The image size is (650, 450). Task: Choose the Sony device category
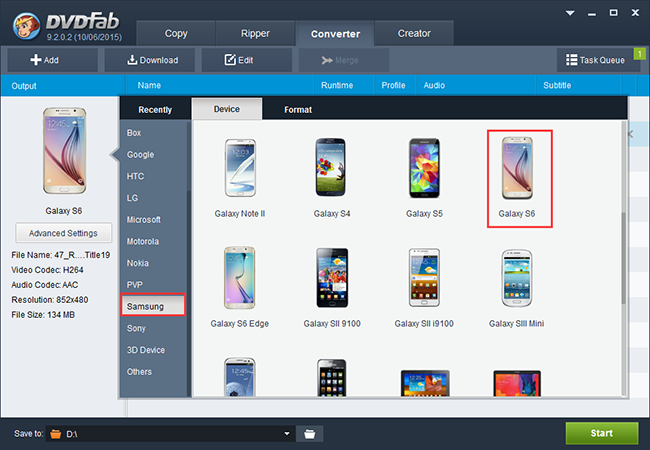tap(153, 328)
